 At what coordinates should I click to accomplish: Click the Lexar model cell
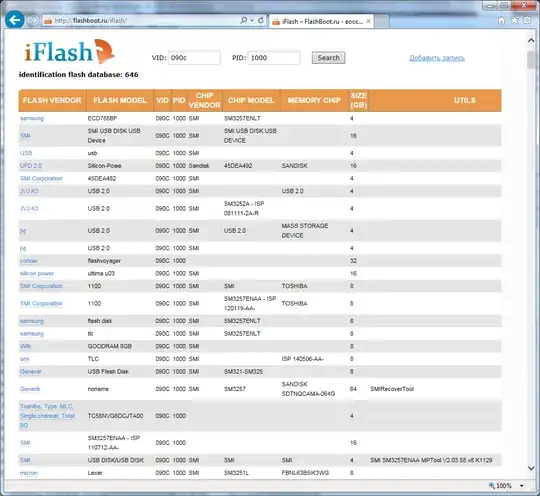click(95, 473)
